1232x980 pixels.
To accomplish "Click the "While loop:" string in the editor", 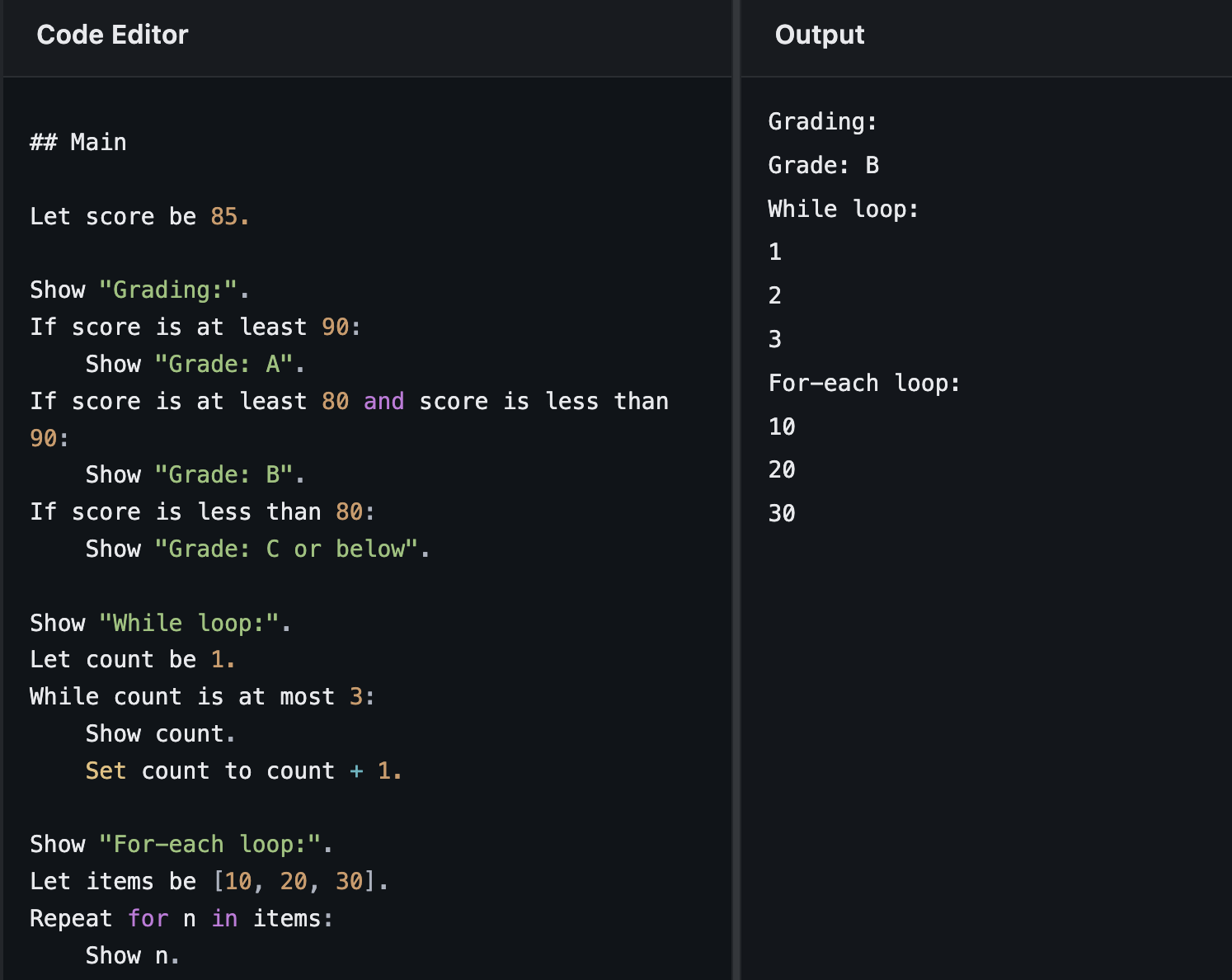I will 189,623.
